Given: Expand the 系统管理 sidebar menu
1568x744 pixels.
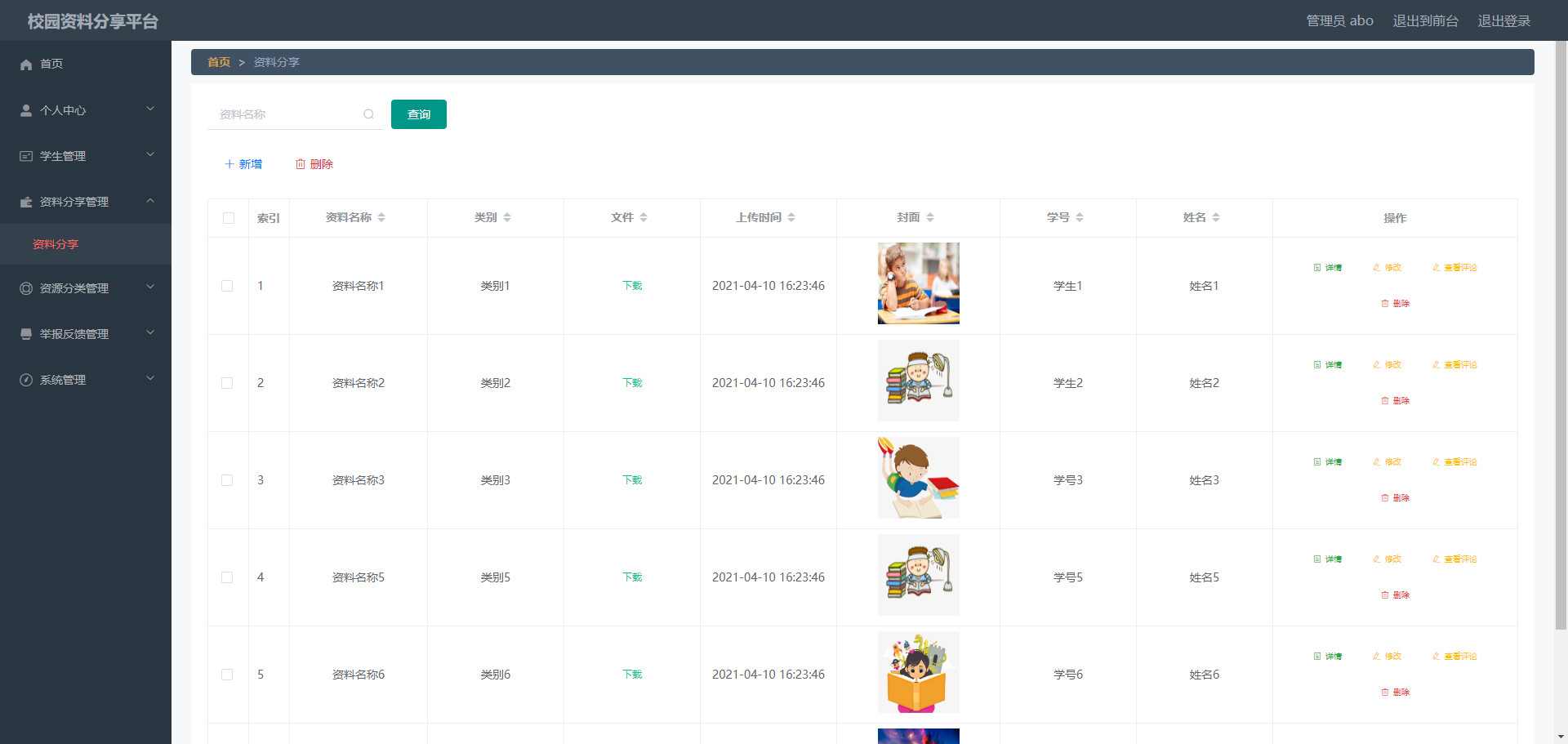Looking at the screenshot, I should click(x=86, y=379).
